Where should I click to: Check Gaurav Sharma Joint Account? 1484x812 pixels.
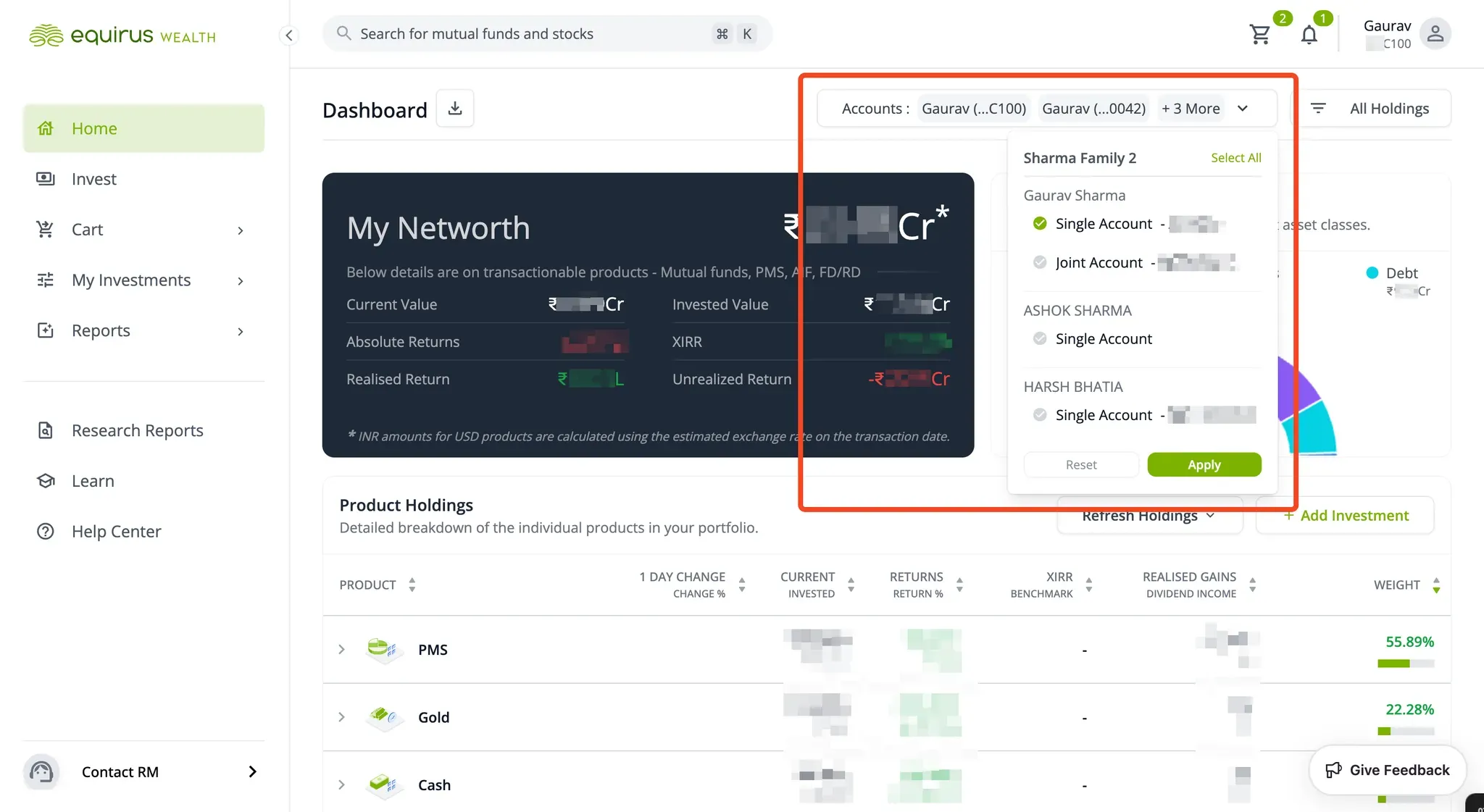pos(1040,262)
